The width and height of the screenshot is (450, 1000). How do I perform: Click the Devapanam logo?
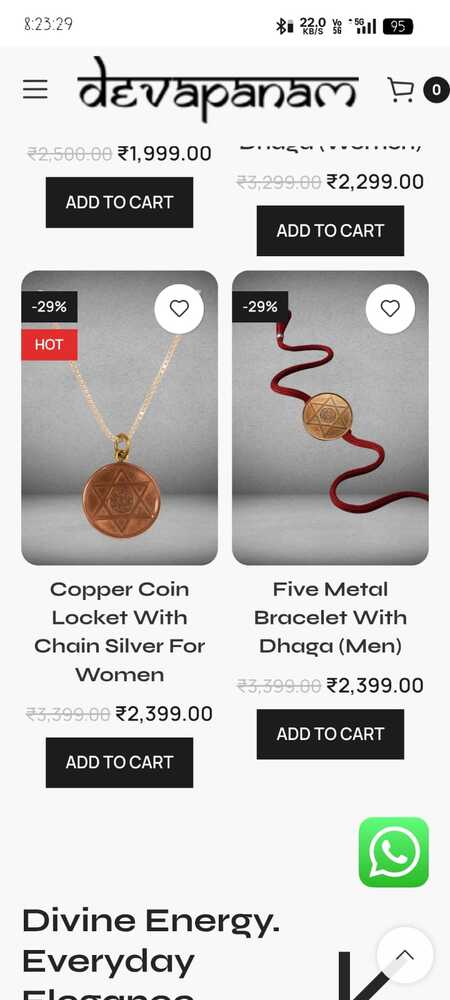(x=217, y=89)
